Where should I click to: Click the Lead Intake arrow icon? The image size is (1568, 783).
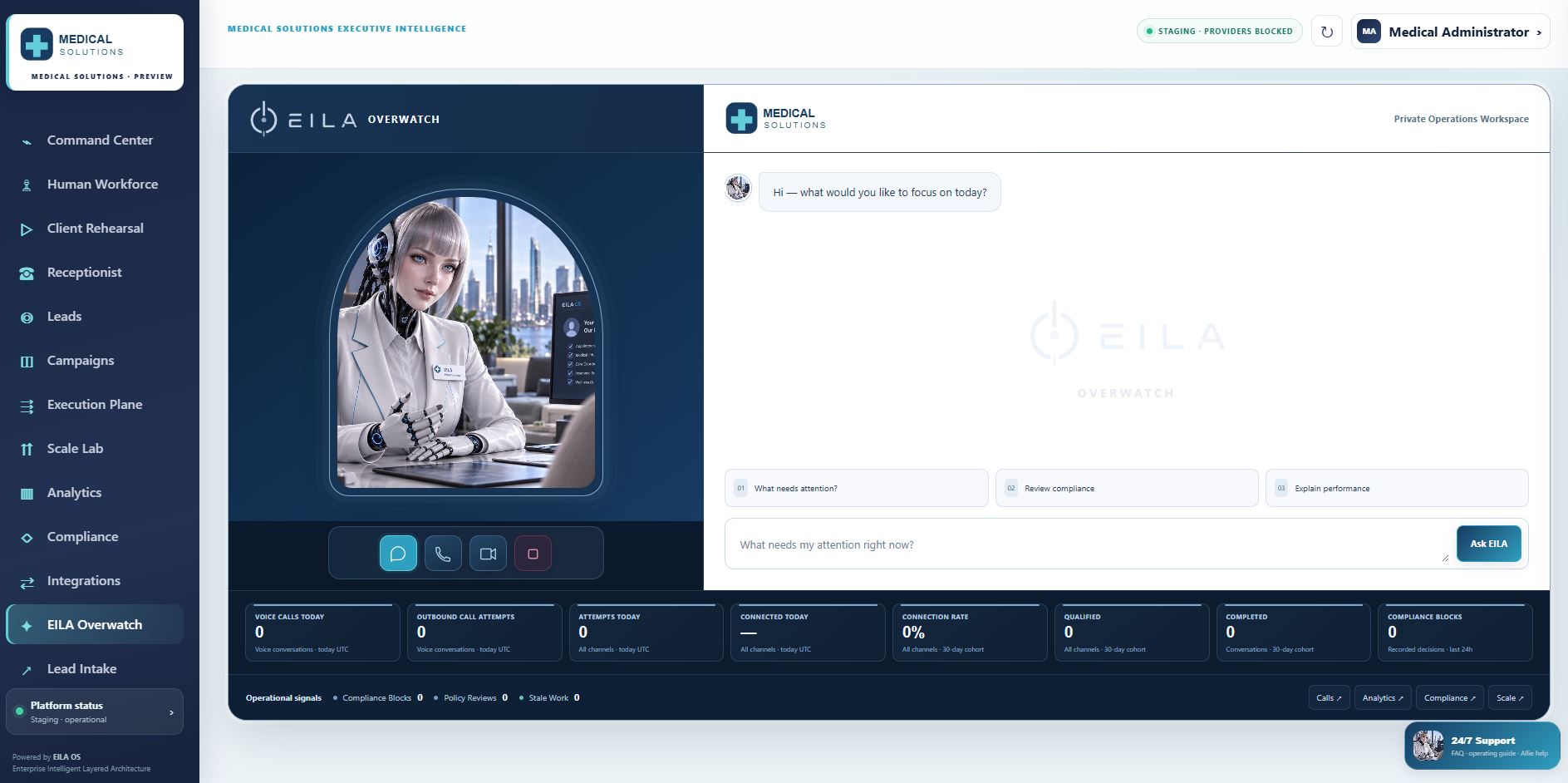(x=27, y=669)
